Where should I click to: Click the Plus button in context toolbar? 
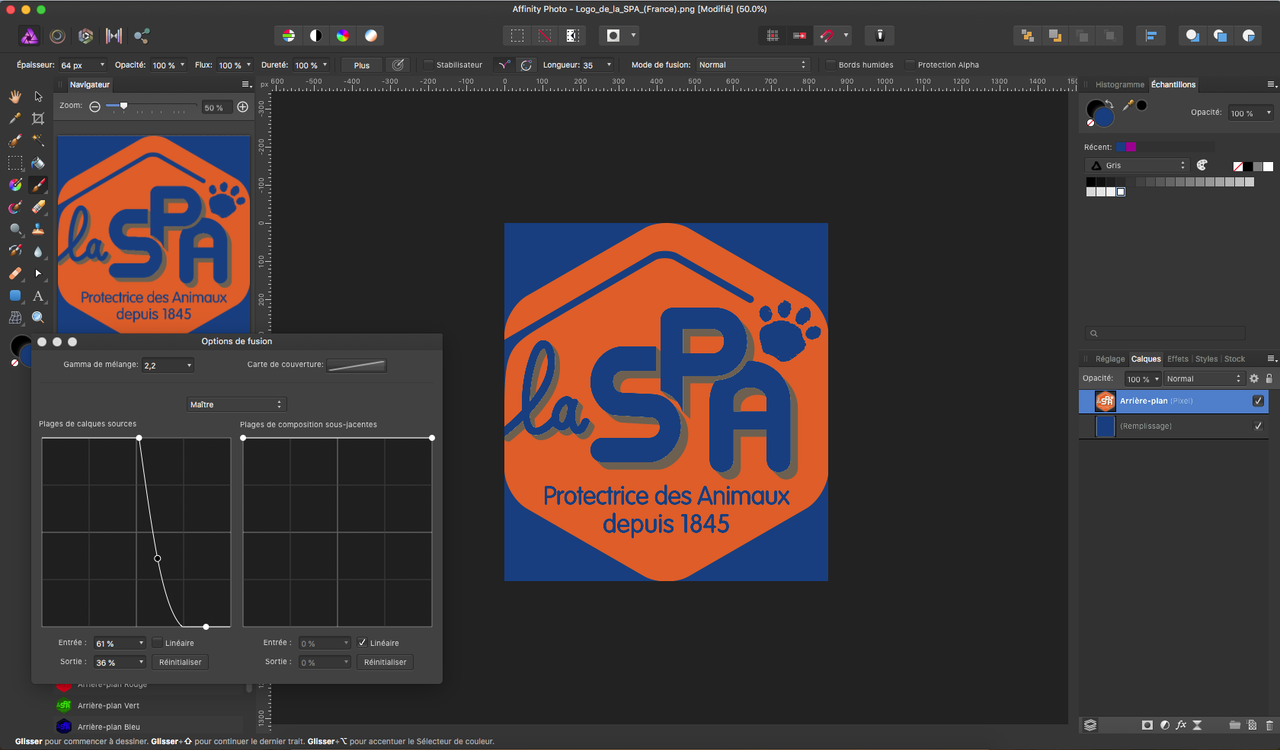(362, 65)
